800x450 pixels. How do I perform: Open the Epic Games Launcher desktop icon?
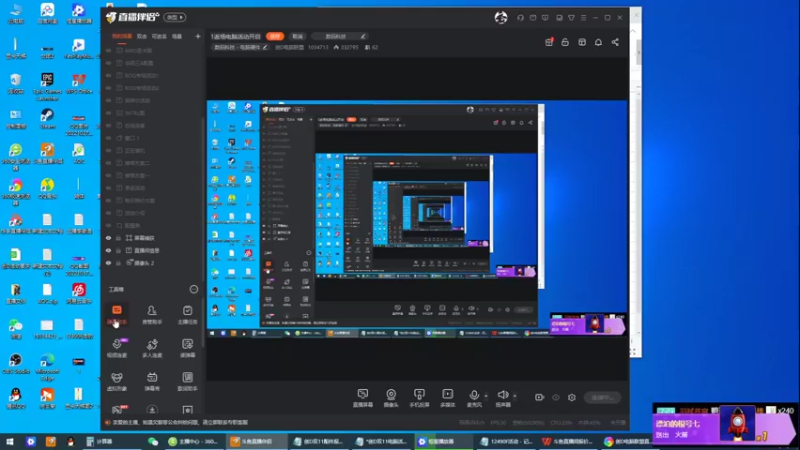click(47, 86)
